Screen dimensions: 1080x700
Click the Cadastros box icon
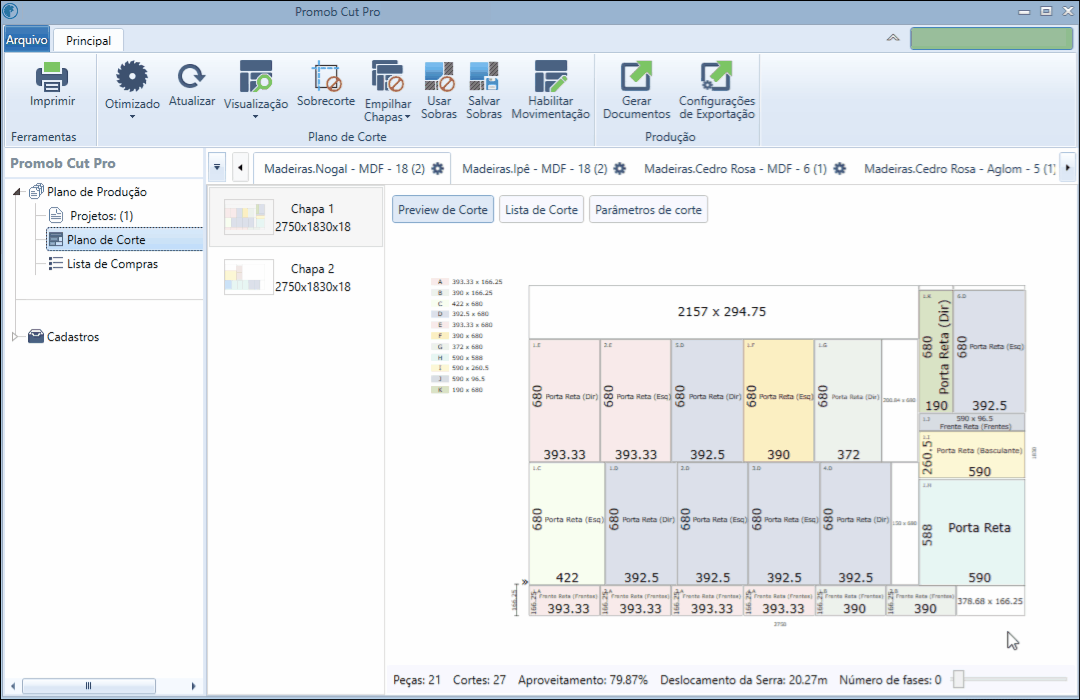[36, 336]
